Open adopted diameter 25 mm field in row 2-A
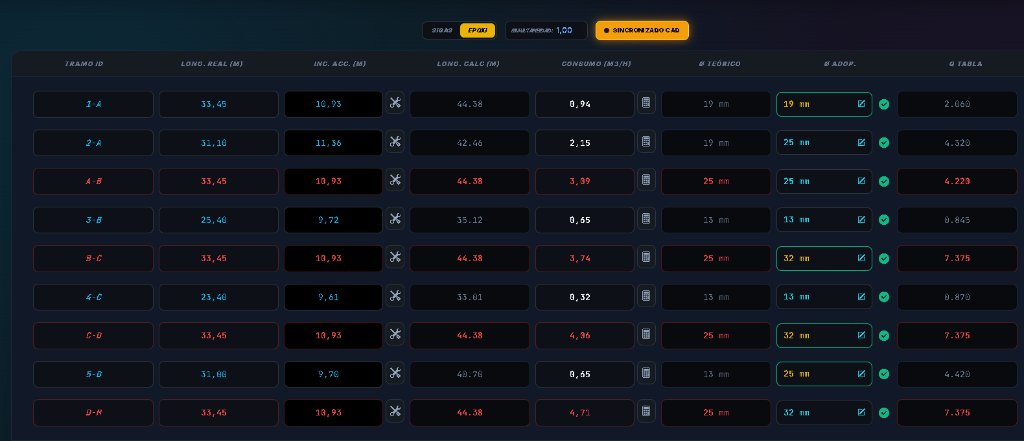This screenshot has width=1024, height=441. 824,142
